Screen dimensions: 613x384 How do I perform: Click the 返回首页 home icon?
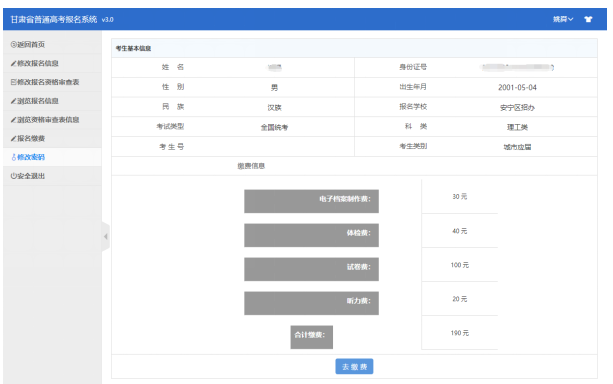(14, 45)
